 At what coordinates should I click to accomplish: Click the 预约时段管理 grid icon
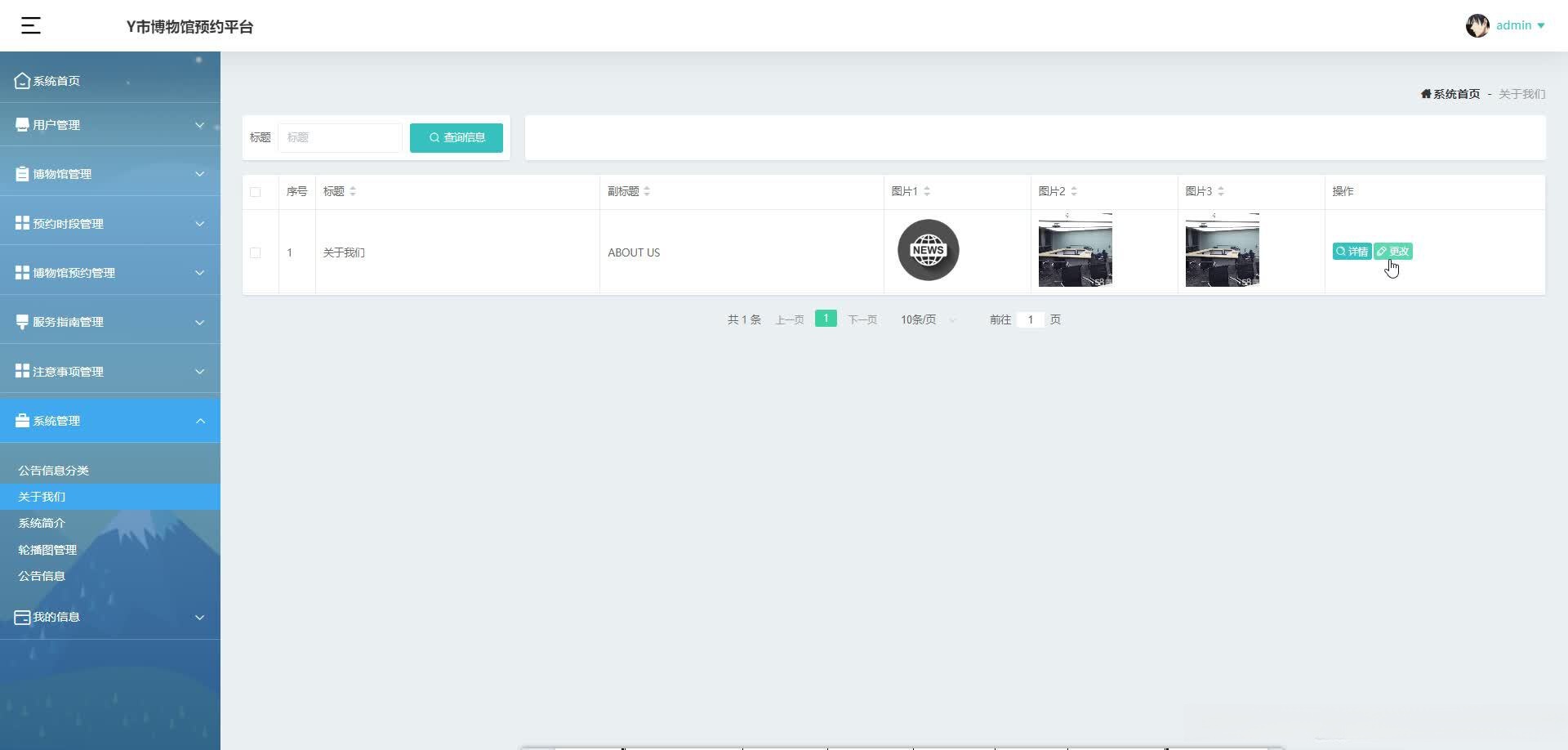pos(22,223)
